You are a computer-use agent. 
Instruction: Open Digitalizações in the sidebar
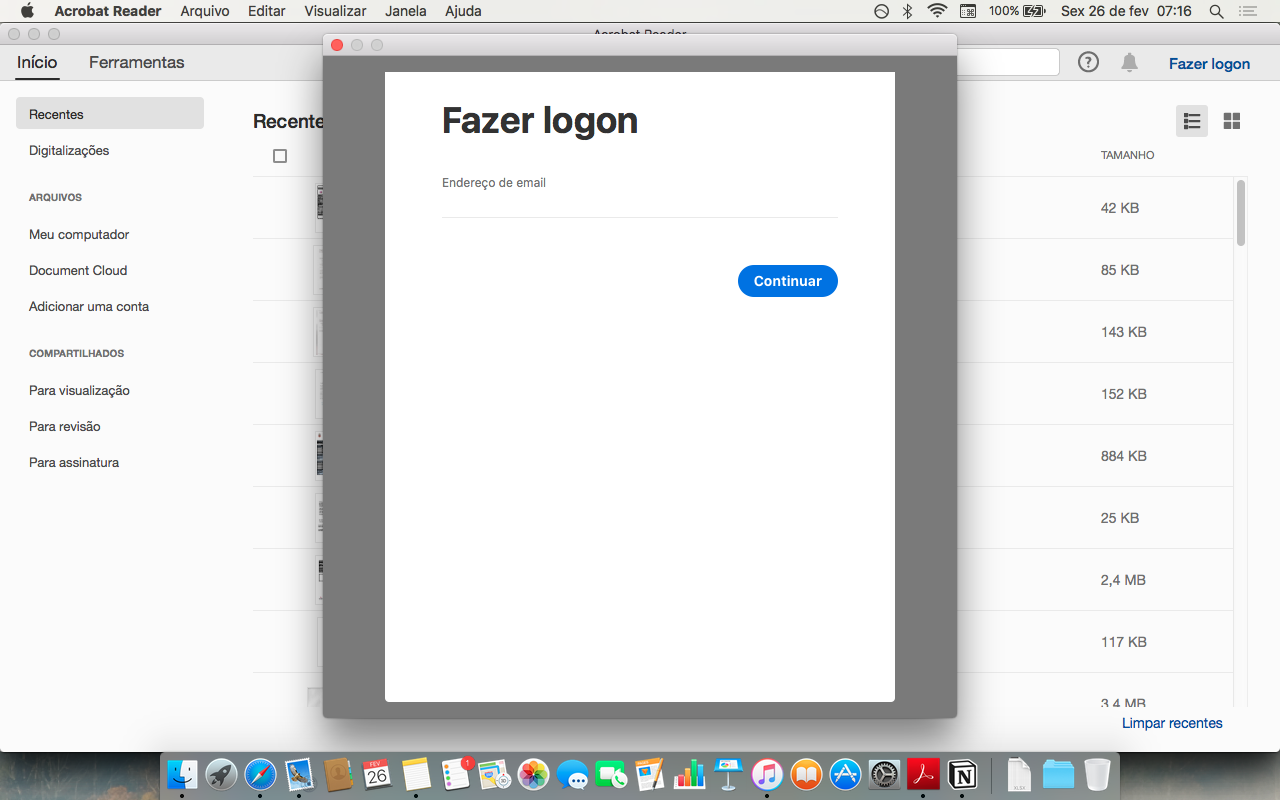(x=69, y=150)
